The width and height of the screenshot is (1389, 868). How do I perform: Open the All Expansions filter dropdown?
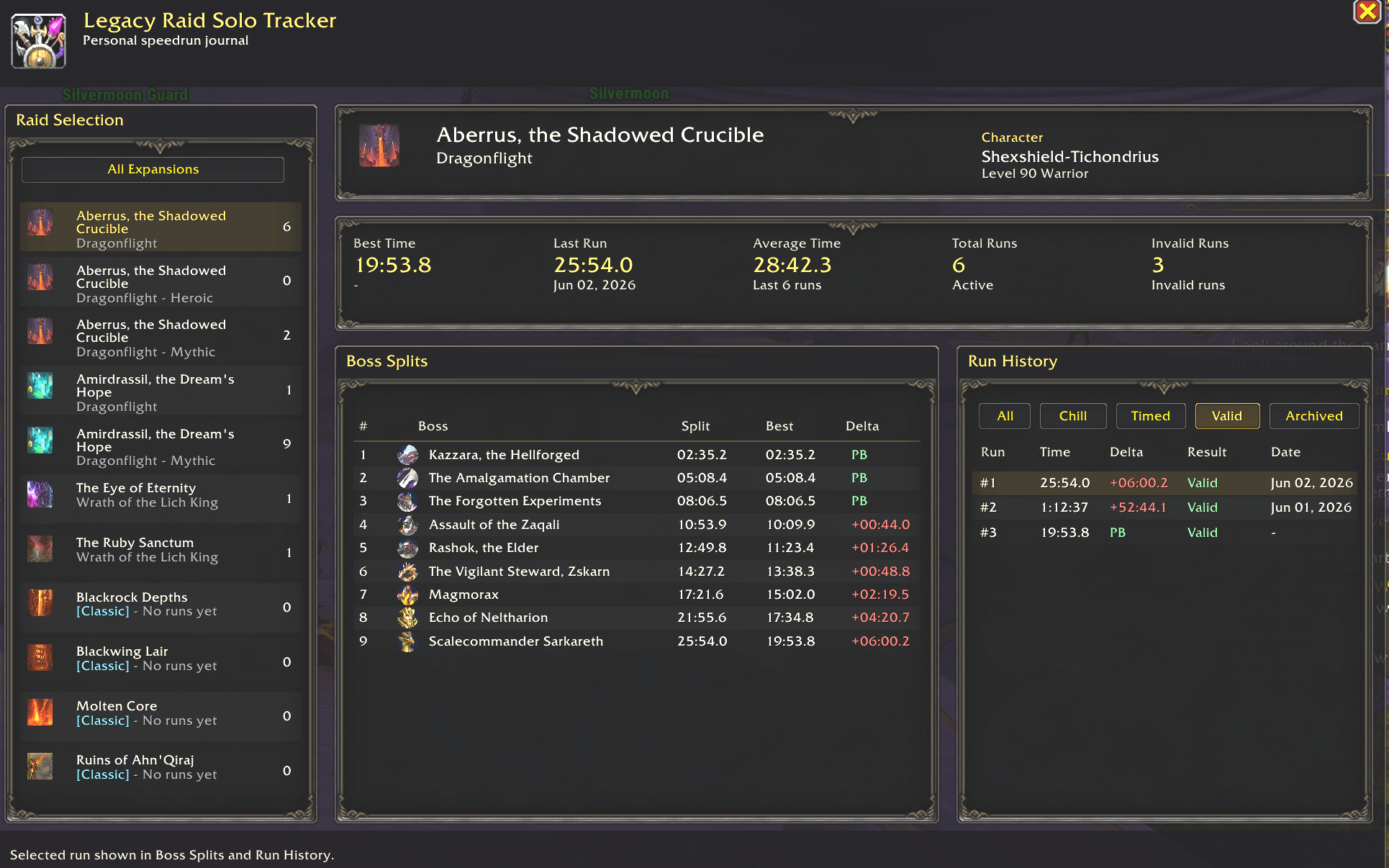tap(153, 169)
